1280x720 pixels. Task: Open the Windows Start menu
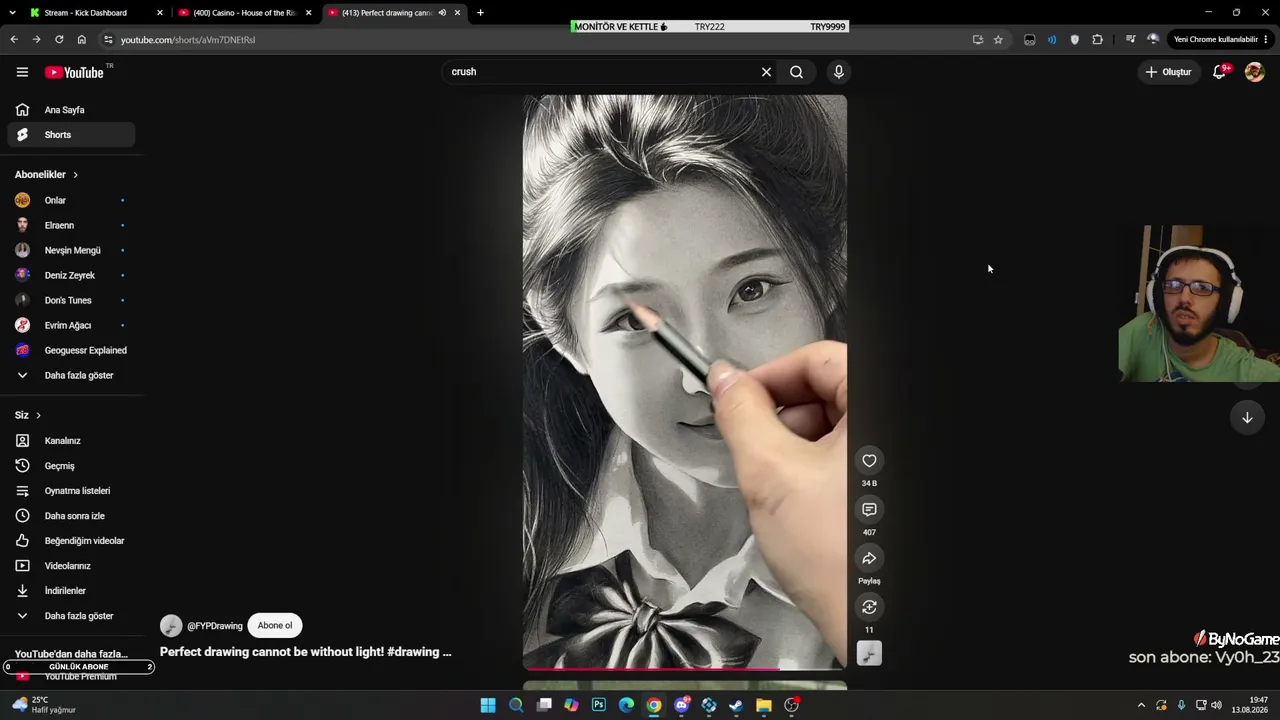[x=488, y=705]
